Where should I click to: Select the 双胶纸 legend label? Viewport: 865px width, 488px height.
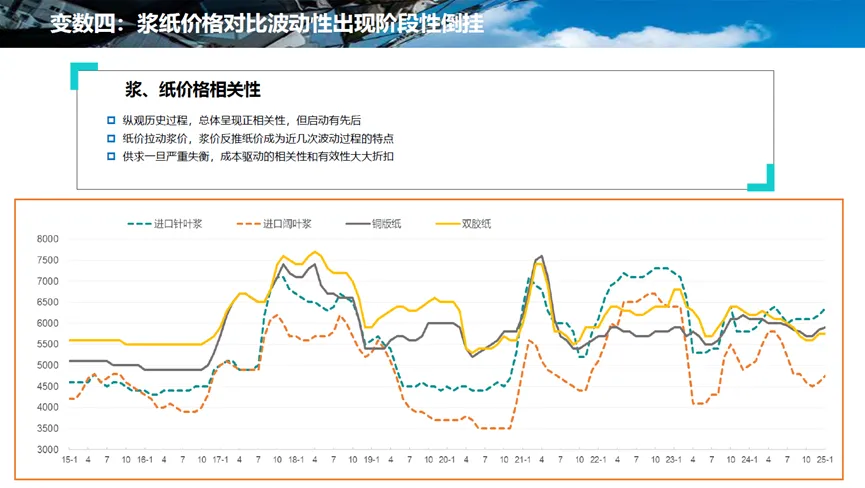pos(476,224)
